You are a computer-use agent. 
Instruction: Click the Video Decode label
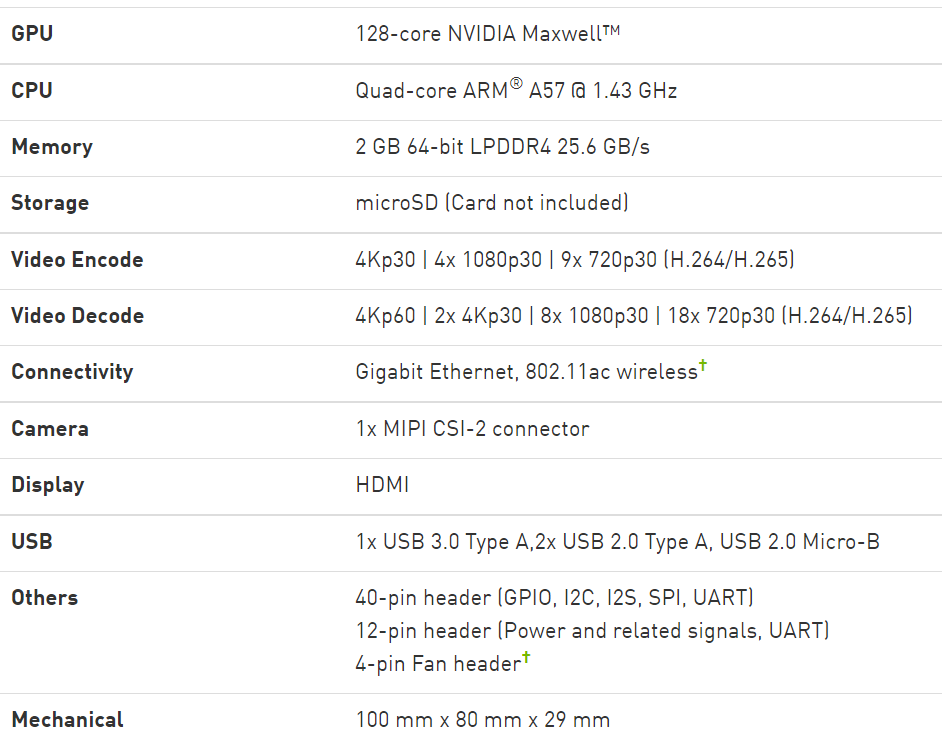pyautogui.click(x=77, y=316)
